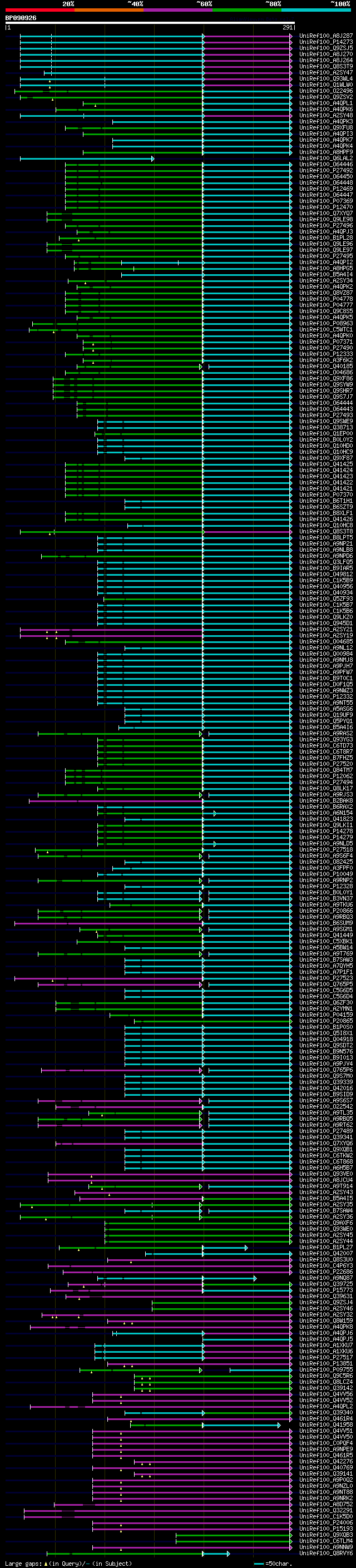The height and width of the screenshot is (1568, 356).
Task: Click label UniRef100_A3F6K2
Action: pyautogui.click(x=326, y=360)
